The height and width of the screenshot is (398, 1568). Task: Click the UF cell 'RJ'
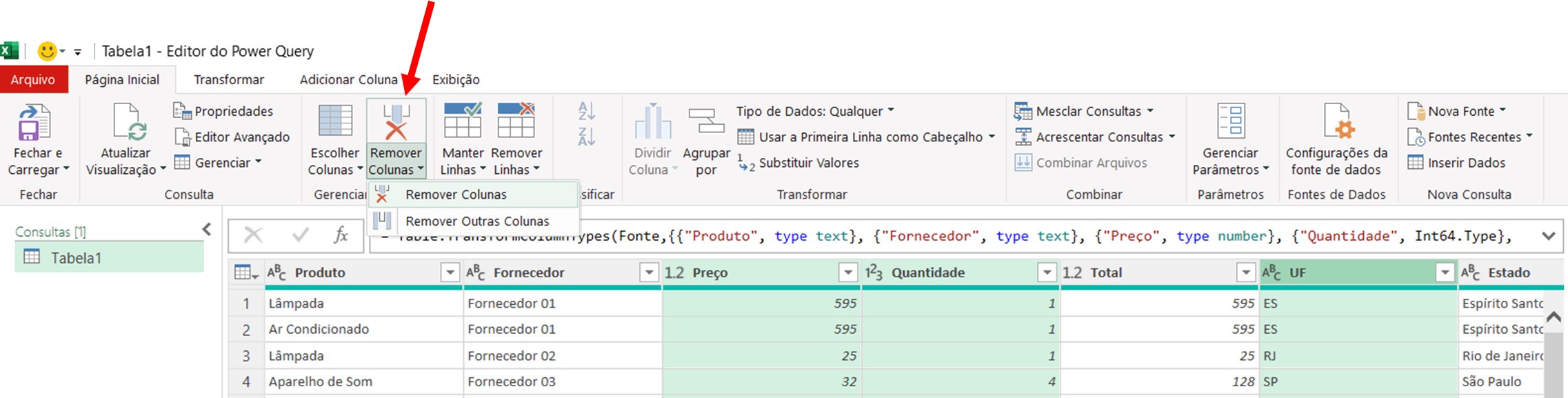pyautogui.click(x=1359, y=356)
